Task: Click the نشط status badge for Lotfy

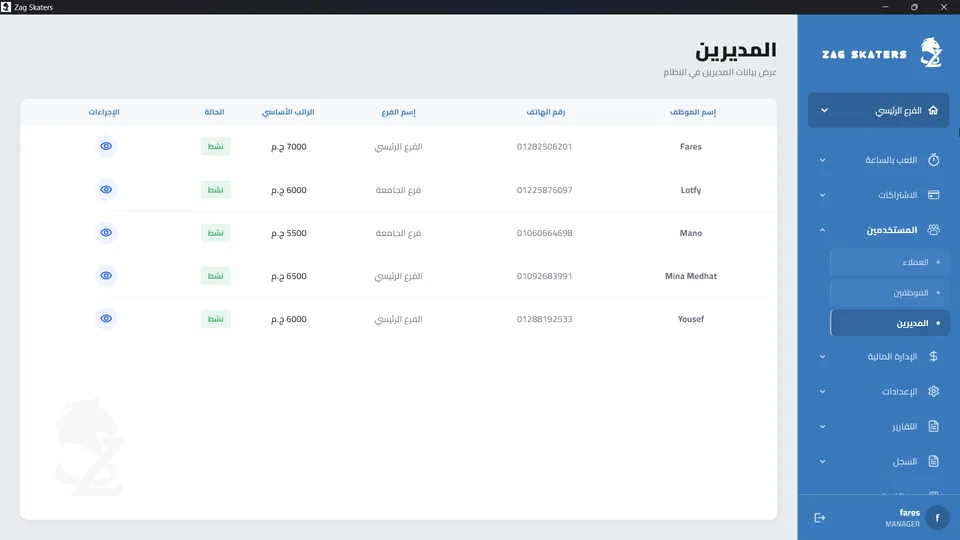Action: click(216, 190)
